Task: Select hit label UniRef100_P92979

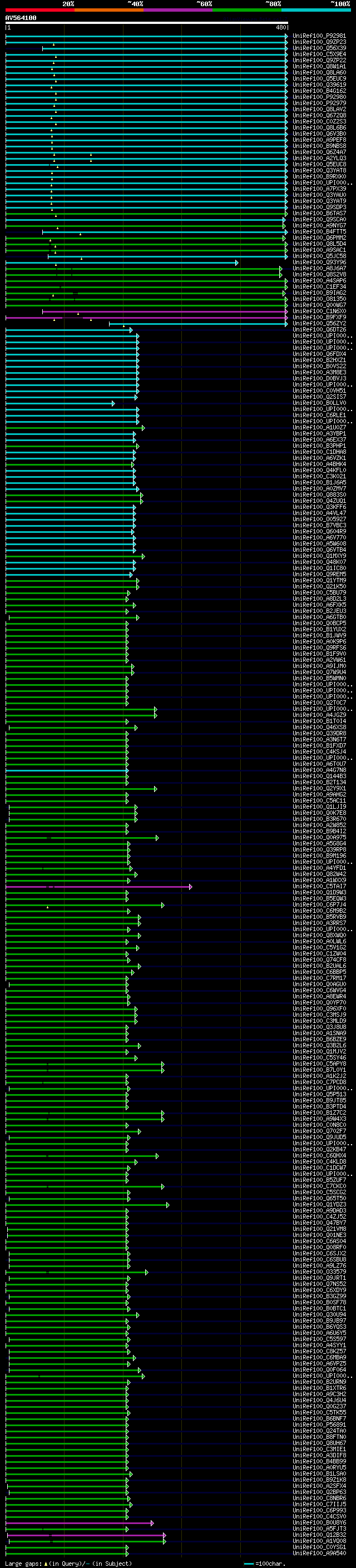Action: (319, 103)
